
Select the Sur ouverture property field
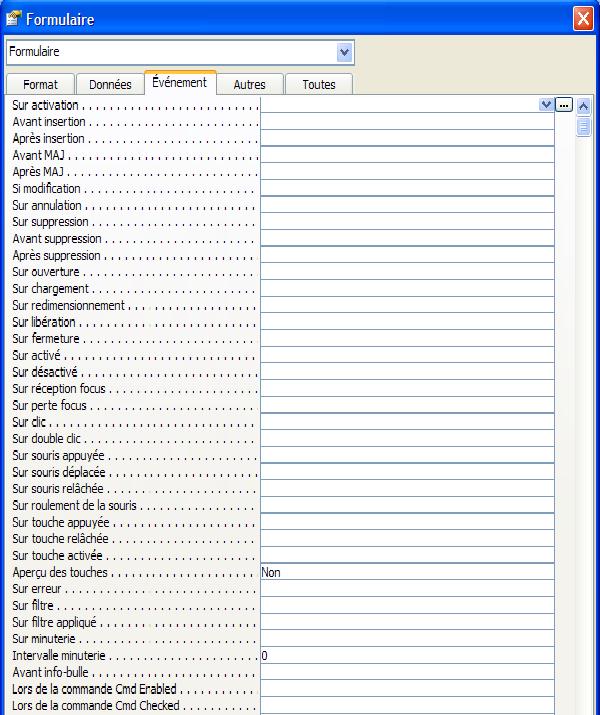click(407, 272)
